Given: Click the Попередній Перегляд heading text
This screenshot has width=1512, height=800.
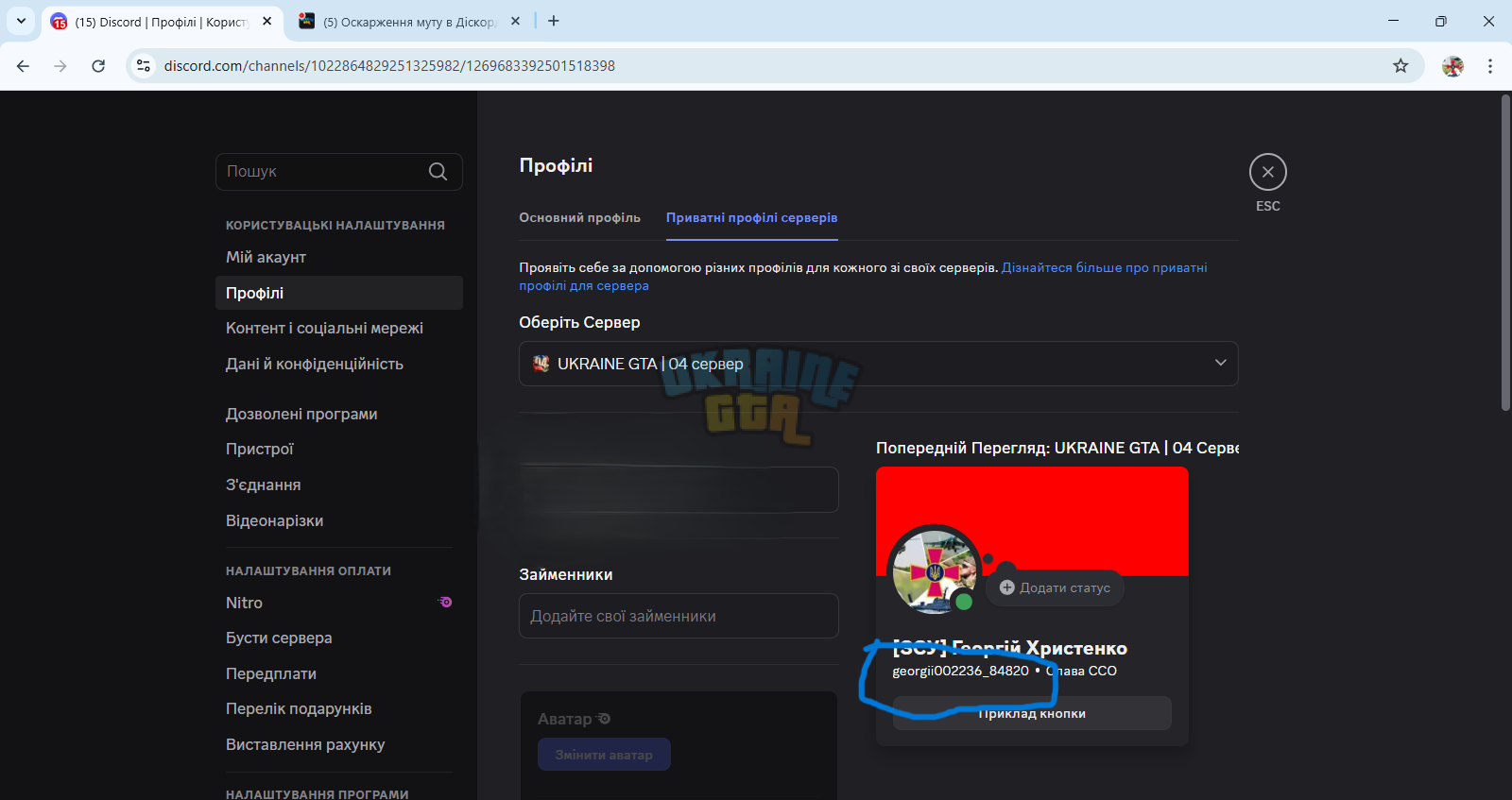Looking at the screenshot, I should point(1057,448).
